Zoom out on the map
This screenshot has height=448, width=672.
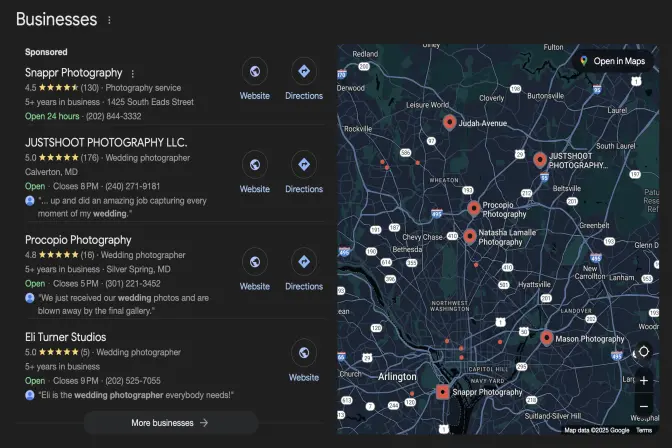click(644, 406)
